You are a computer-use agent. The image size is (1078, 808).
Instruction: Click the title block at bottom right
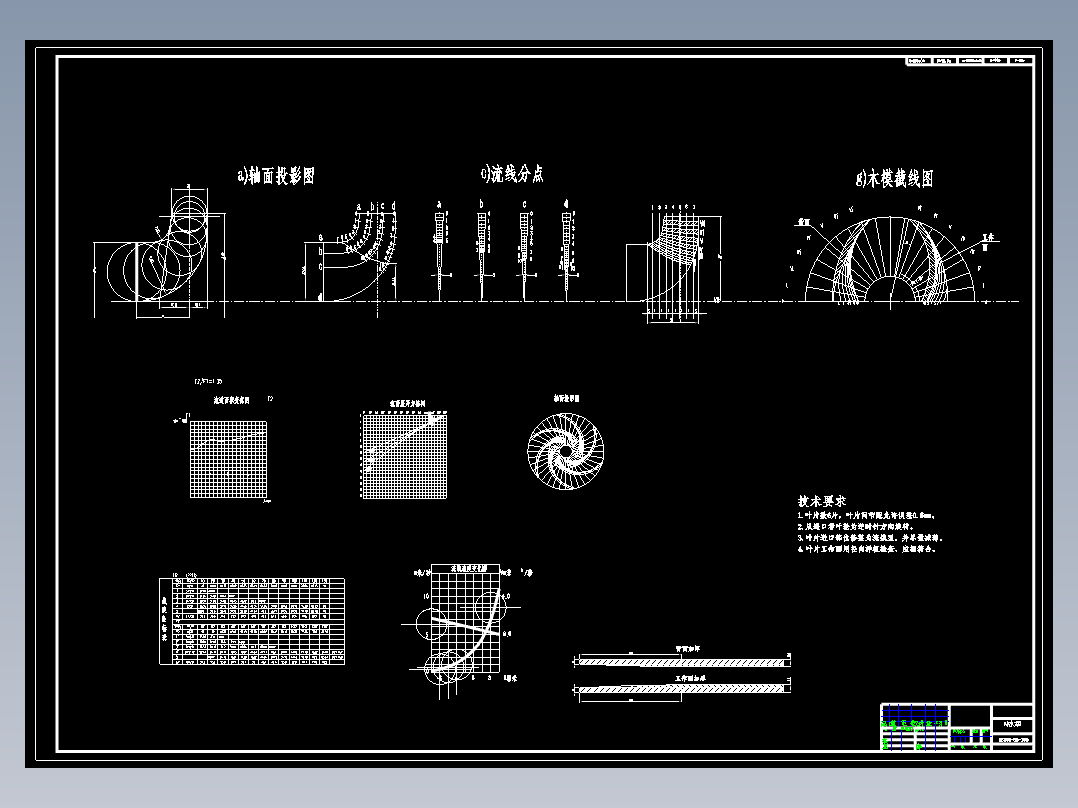pos(957,727)
